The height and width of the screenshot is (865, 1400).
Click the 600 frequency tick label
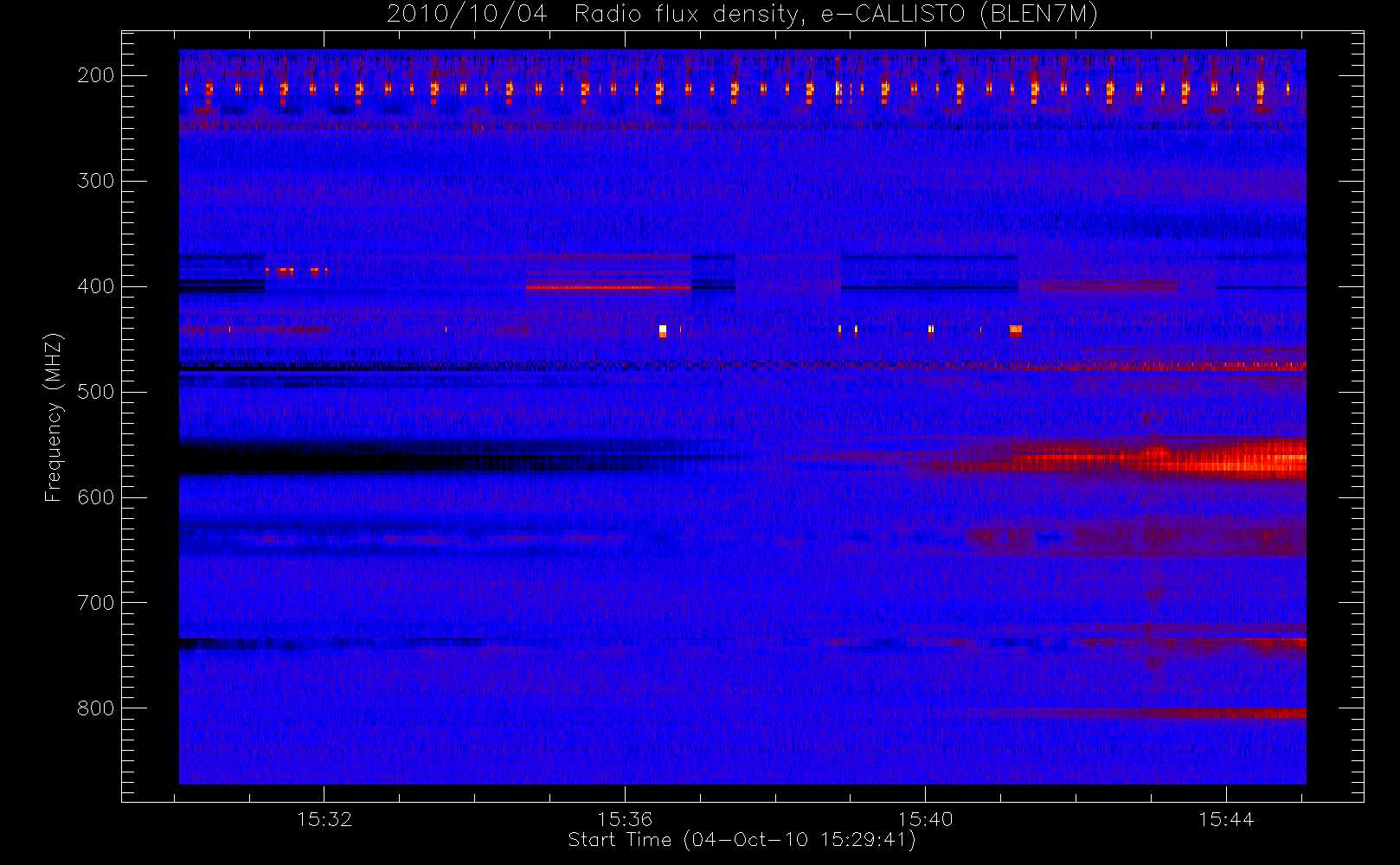pos(96,497)
